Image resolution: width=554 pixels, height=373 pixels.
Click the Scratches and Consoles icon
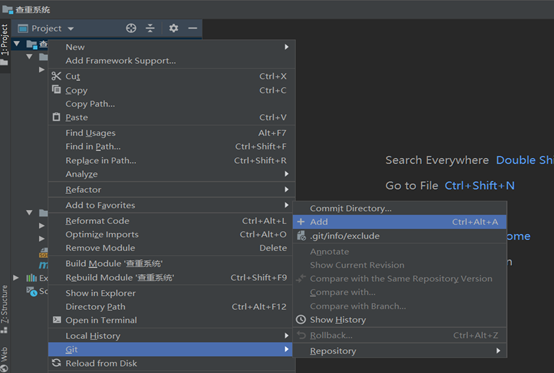31,291
